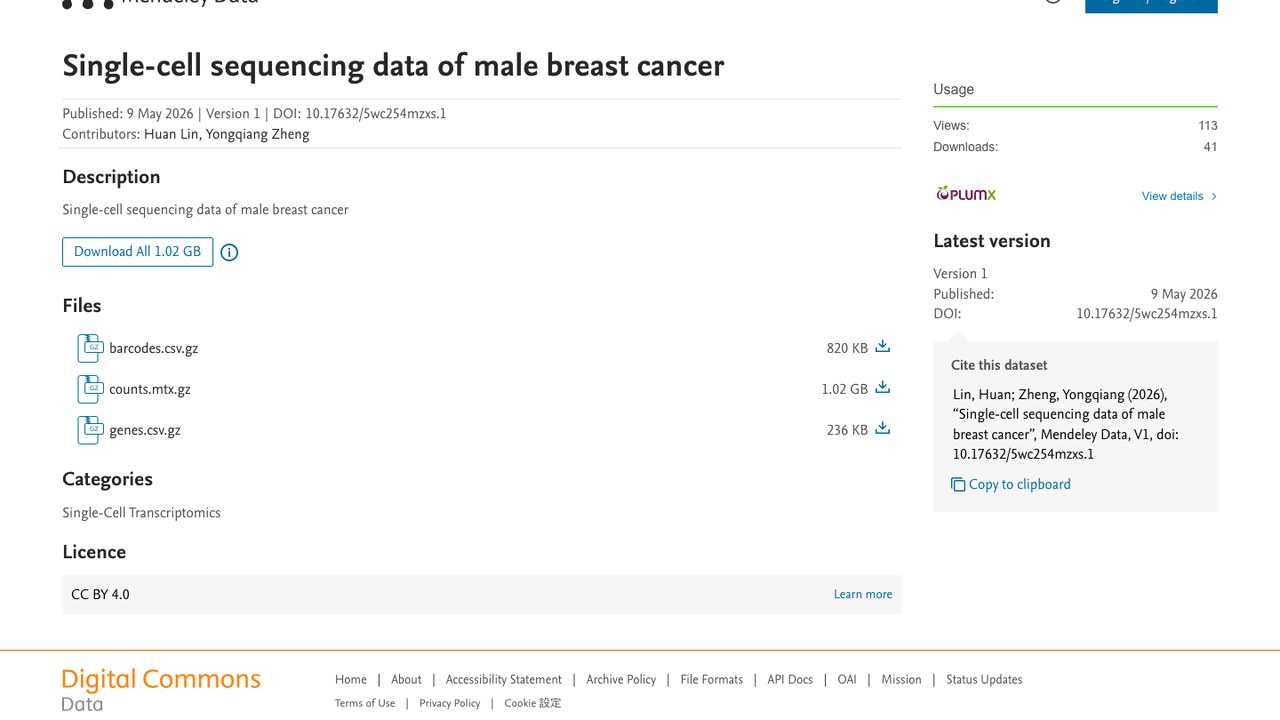Click the Single-Cell Transcriptomics category
The height and width of the screenshot is (720, 1280).
tap(141, 513)
